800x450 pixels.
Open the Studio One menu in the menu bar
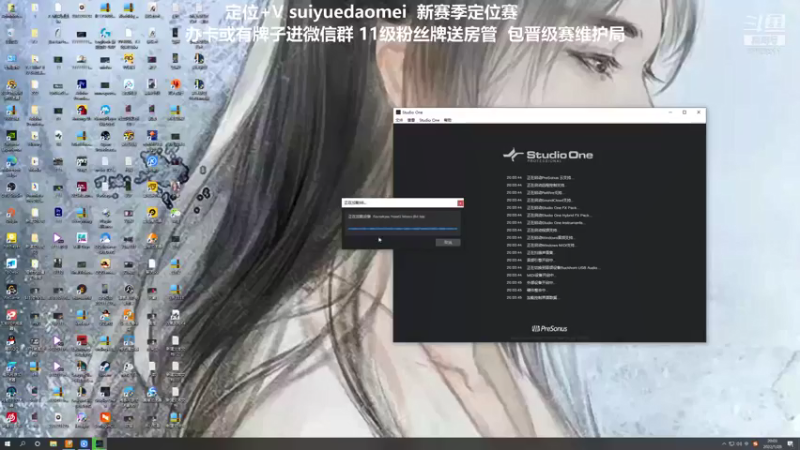(429, 120)
